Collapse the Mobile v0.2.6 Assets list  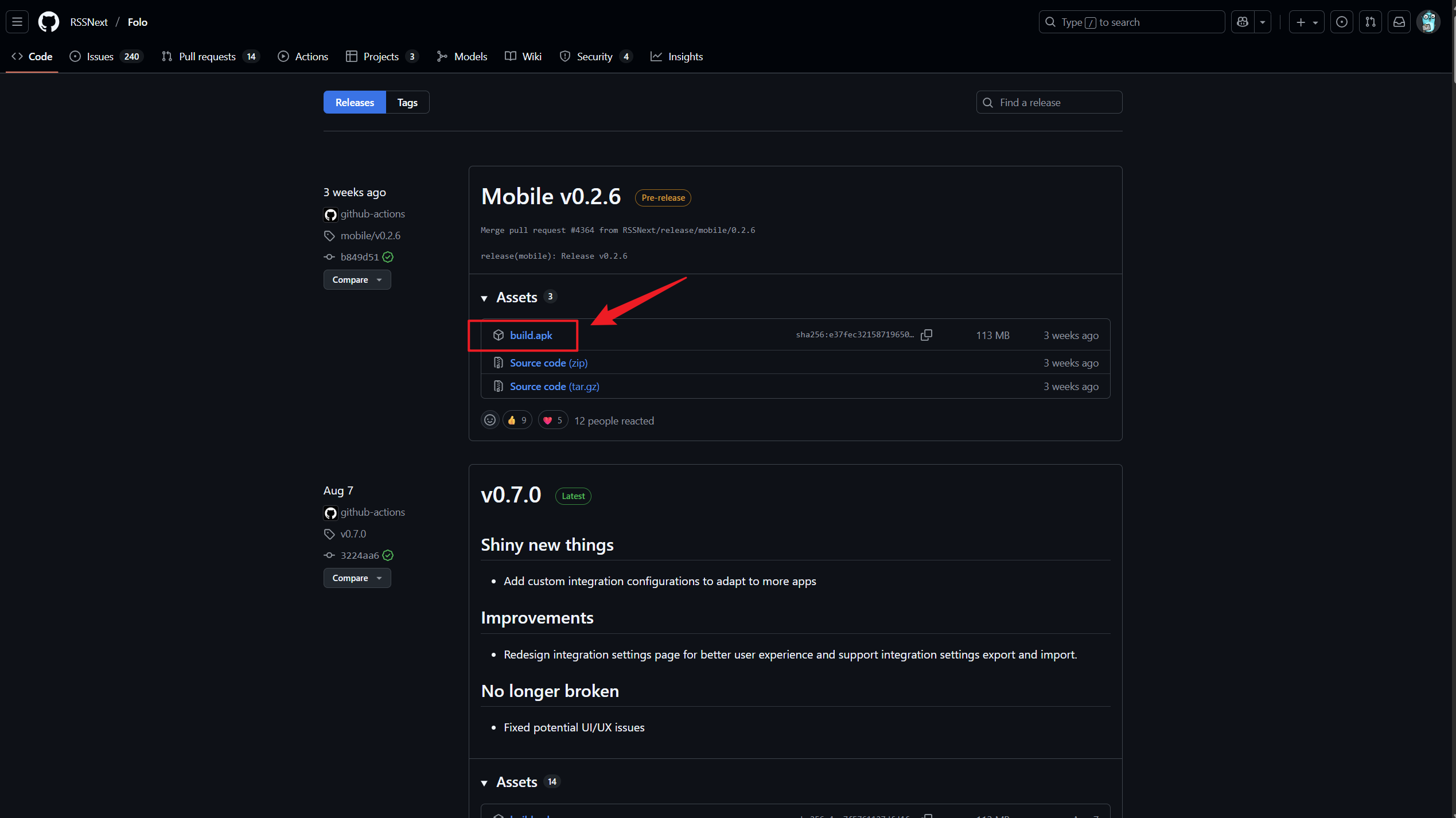(x=485, y=298)
